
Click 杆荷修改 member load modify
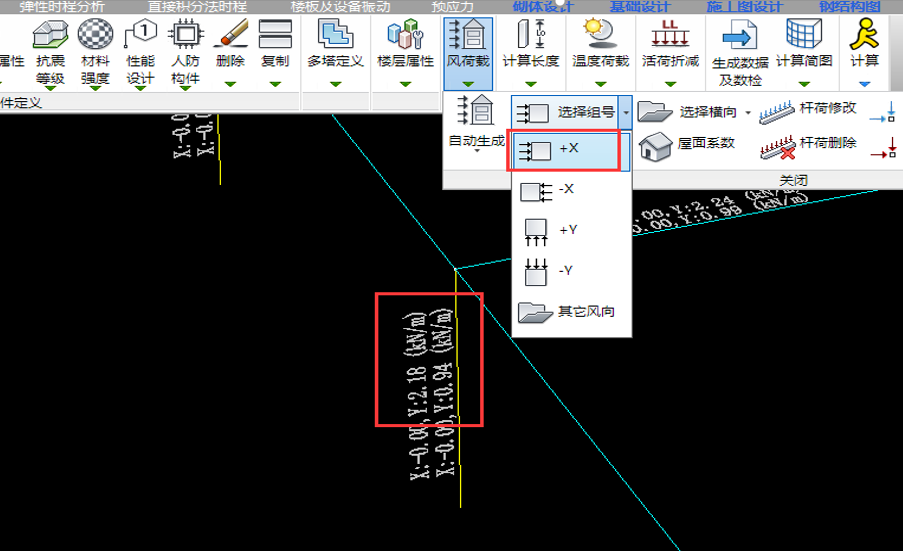[x=808, y=110]
